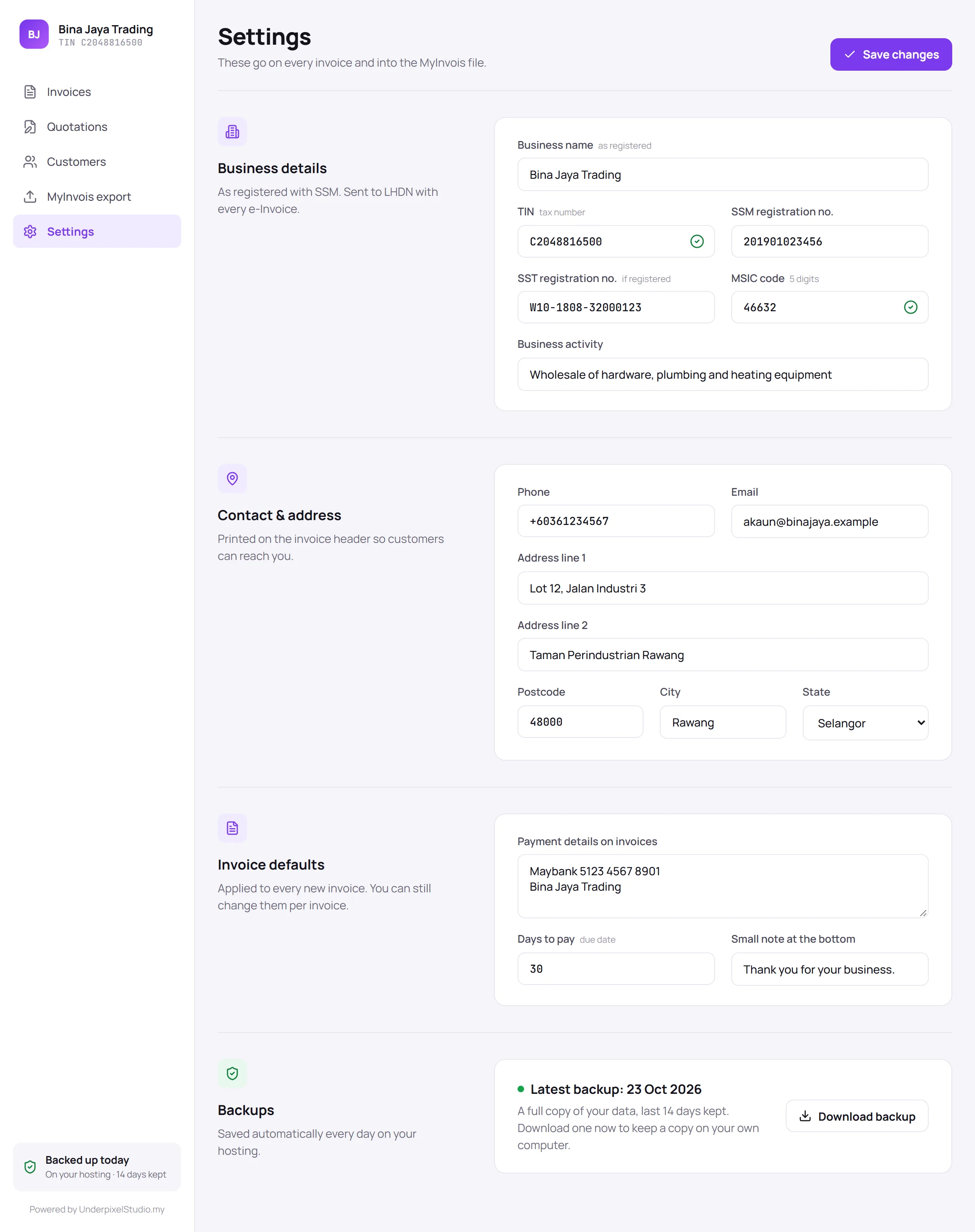Viewport: 975px width, 1232px height.
Task: Click the Customers people icon
Action: (x=30, y=162)
